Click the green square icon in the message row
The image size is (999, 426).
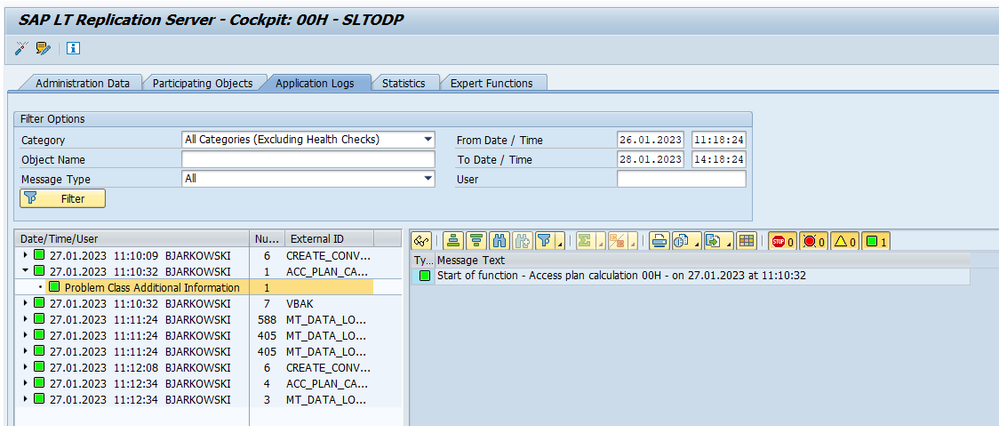click(x=424, y=276)
